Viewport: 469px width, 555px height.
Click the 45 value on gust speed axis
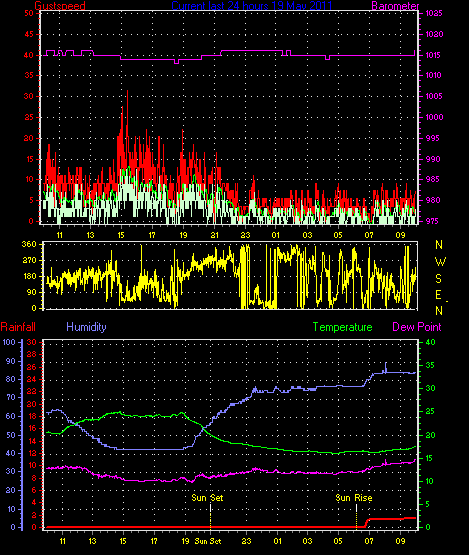point(29,34)
